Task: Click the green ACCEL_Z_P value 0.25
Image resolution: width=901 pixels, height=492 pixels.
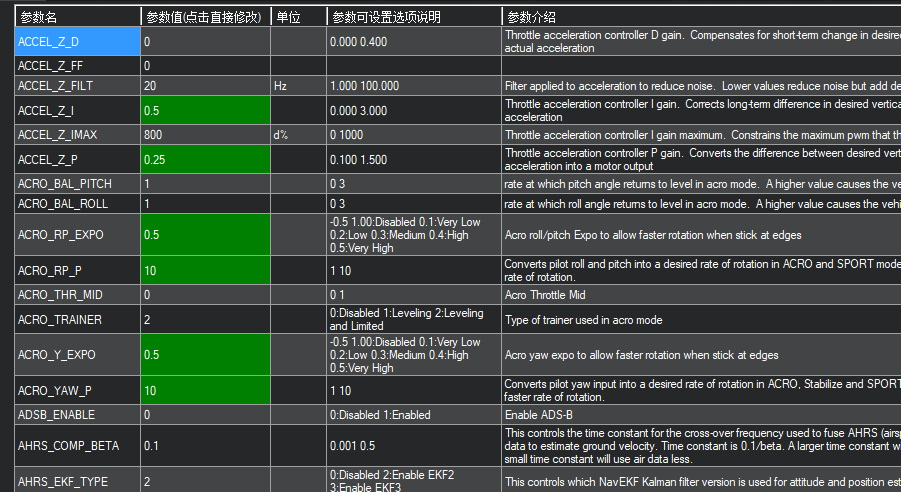Action: [x=205, y=159]
